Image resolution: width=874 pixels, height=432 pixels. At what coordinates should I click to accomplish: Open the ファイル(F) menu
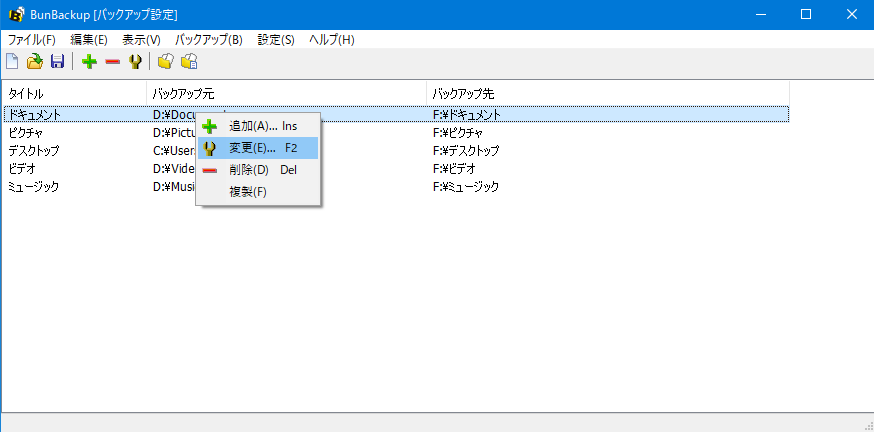[32, 40]
